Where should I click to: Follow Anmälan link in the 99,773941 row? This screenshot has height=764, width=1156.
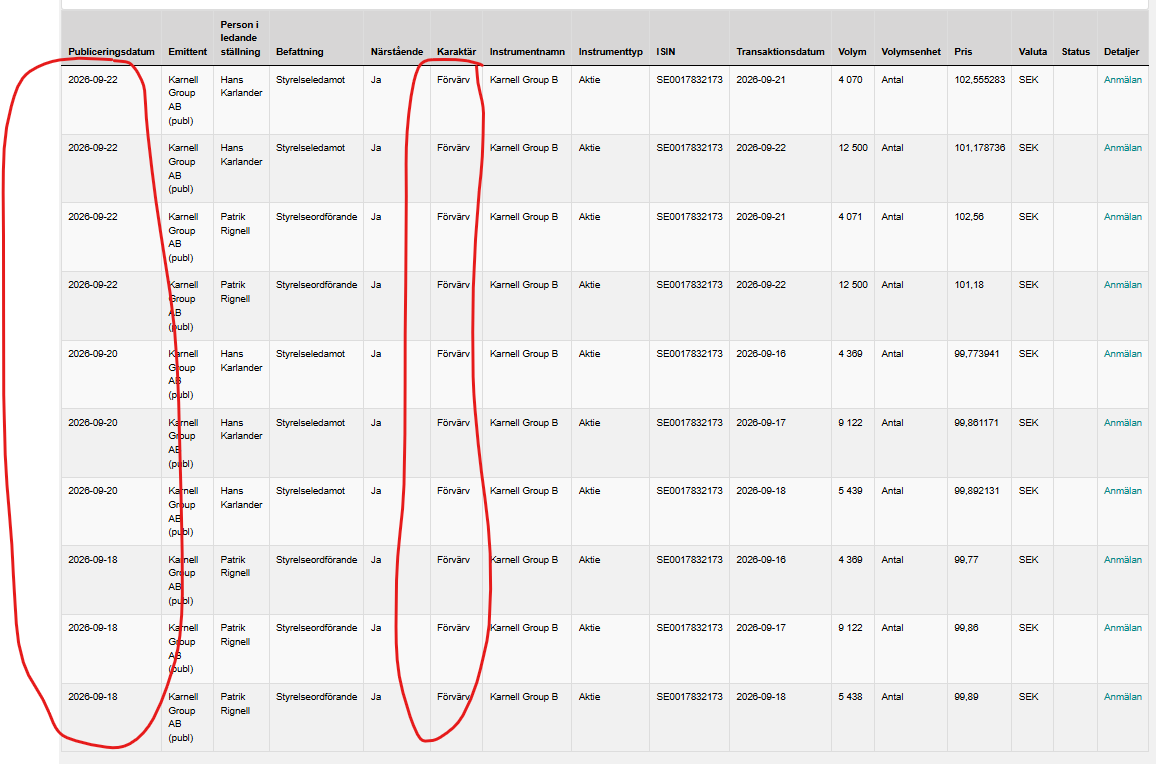[1122, 354]
